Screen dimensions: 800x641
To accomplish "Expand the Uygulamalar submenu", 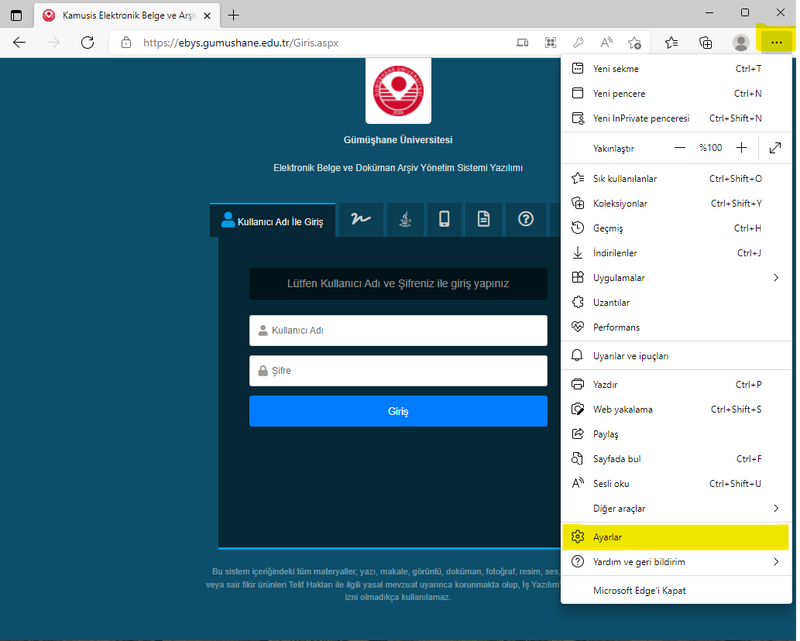I will [x=775, y=277].
